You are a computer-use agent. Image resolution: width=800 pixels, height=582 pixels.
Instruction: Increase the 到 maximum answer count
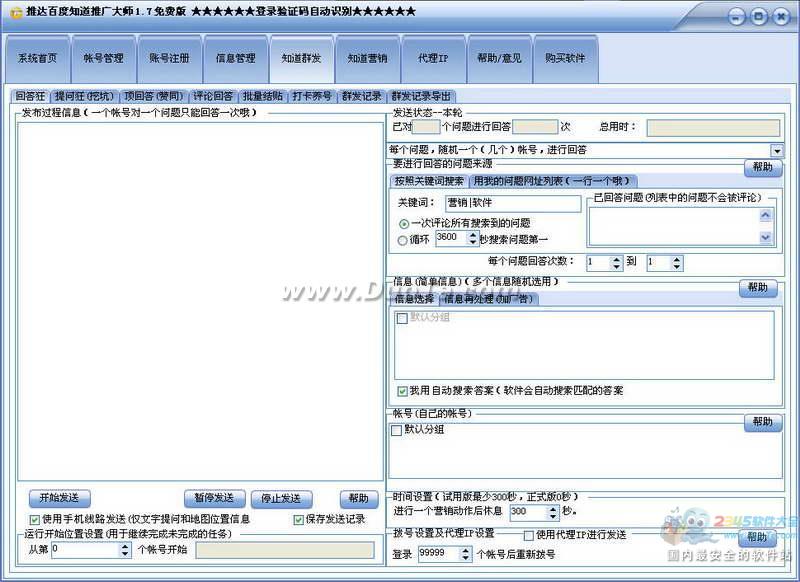point(677,260)
